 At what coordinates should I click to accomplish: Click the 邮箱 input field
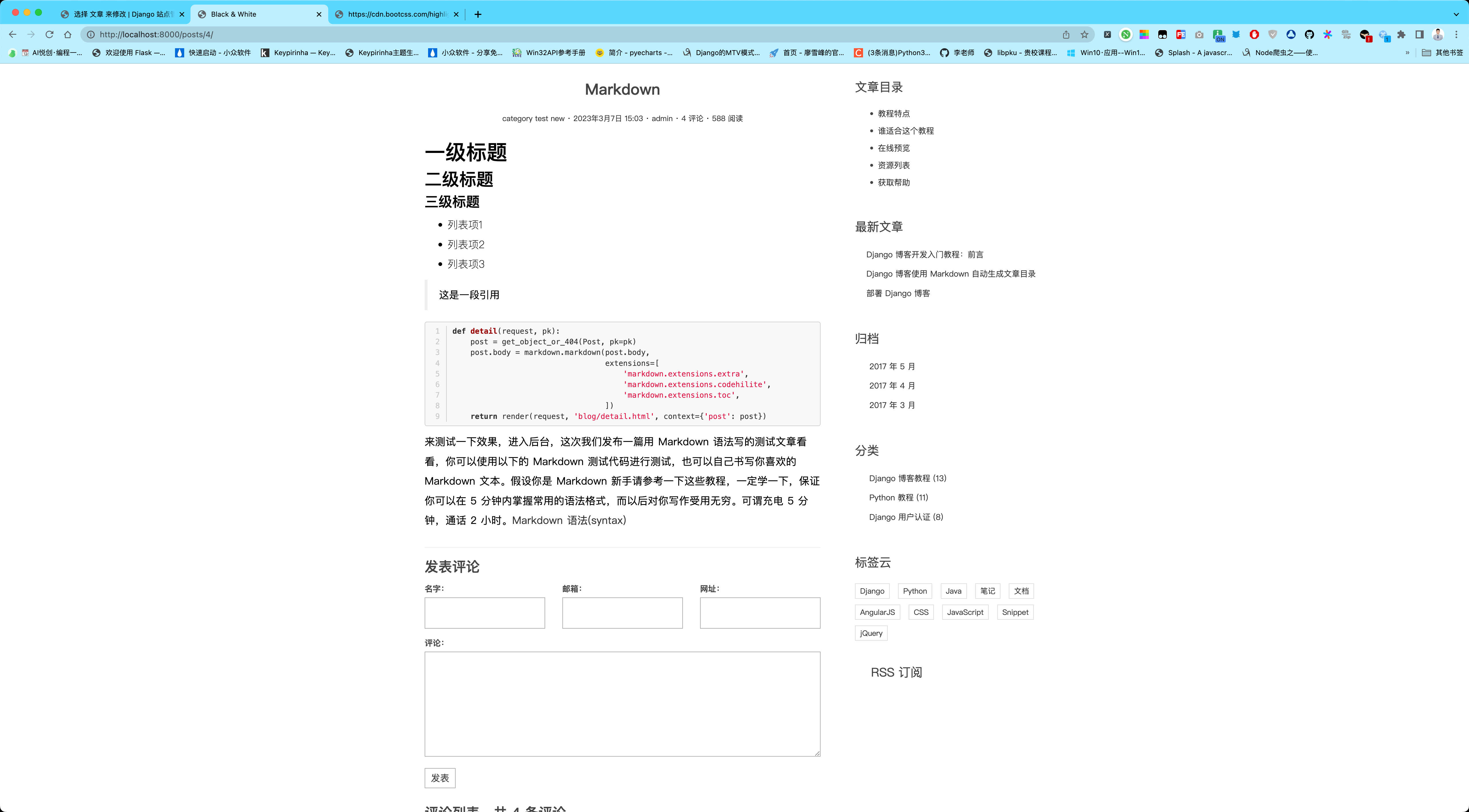tap(622, 613)
